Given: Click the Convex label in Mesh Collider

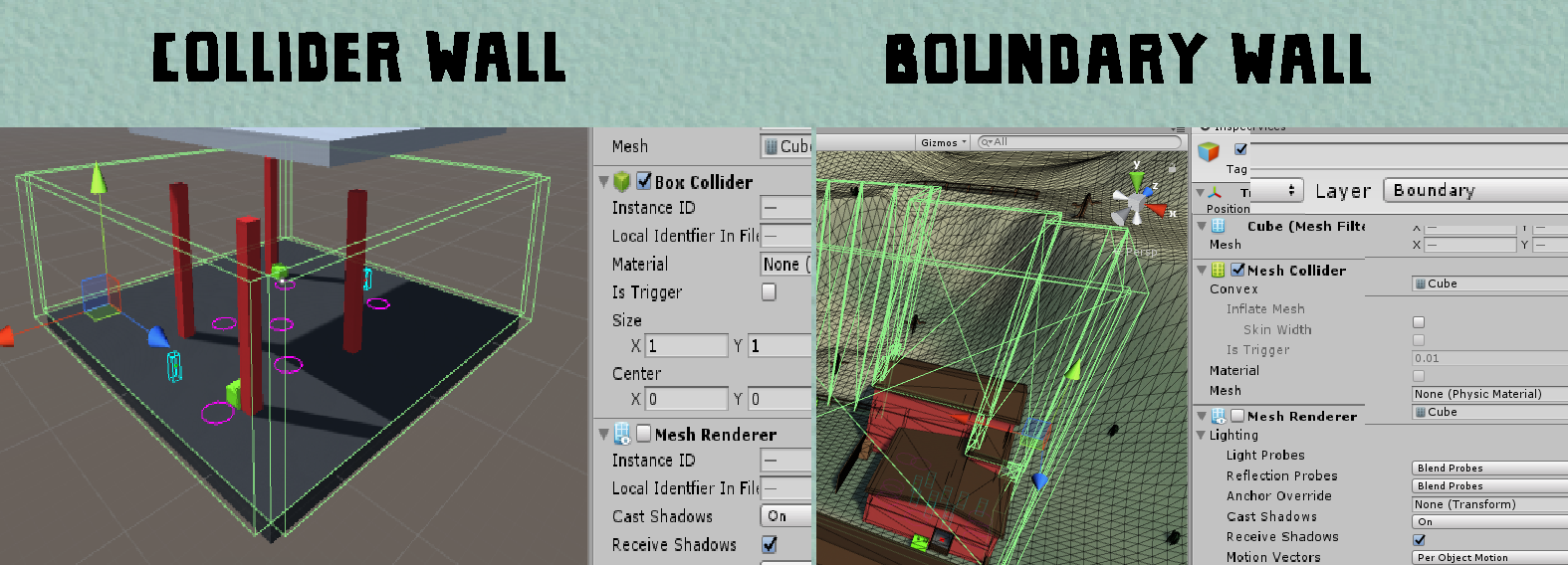Looking at the screenshot, I should [1233, 288].
